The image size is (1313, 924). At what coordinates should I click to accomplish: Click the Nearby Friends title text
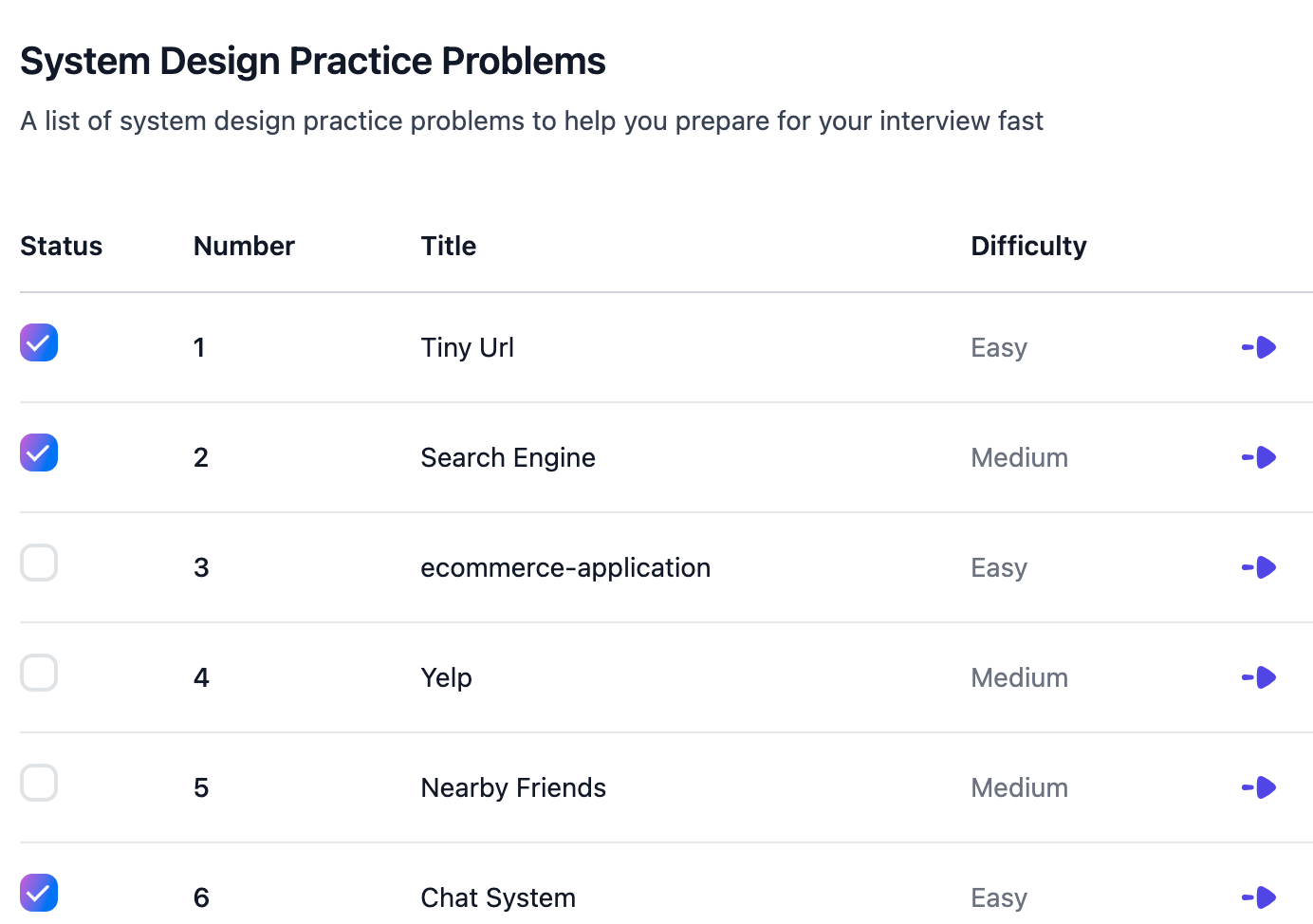tap(513, 787)
